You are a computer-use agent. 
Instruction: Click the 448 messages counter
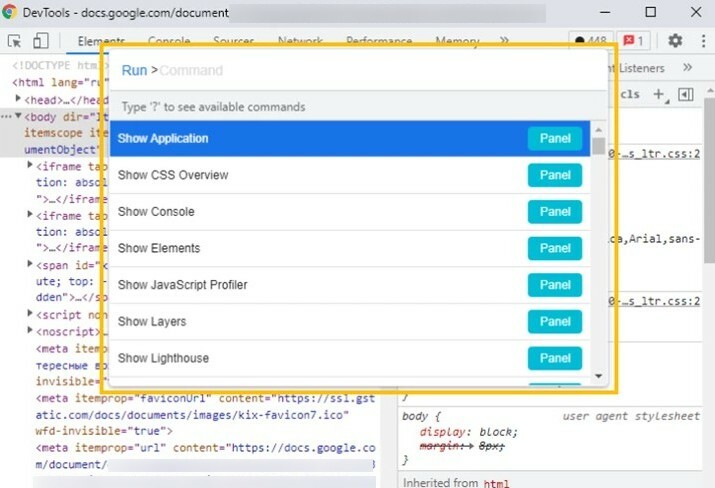(x=591, y=41)
